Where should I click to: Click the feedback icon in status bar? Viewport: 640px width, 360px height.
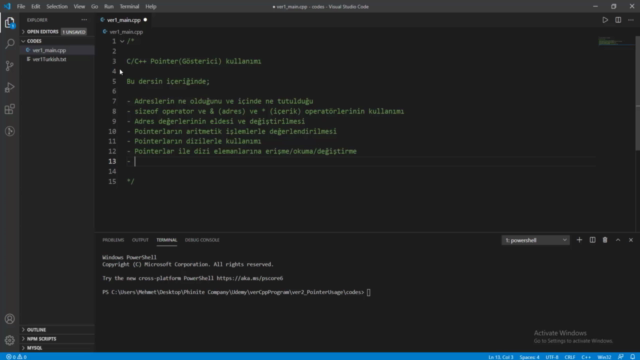tap(620, 357)
